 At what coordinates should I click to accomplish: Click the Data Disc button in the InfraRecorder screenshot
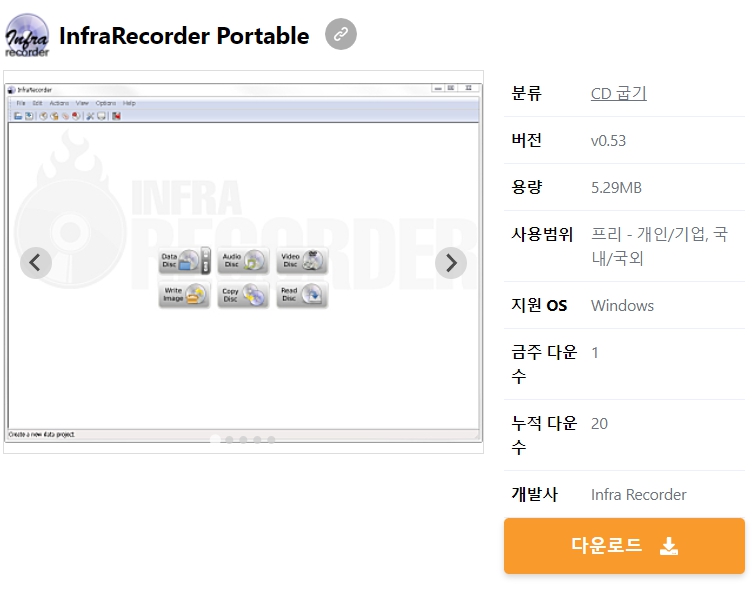pos(179,261)
